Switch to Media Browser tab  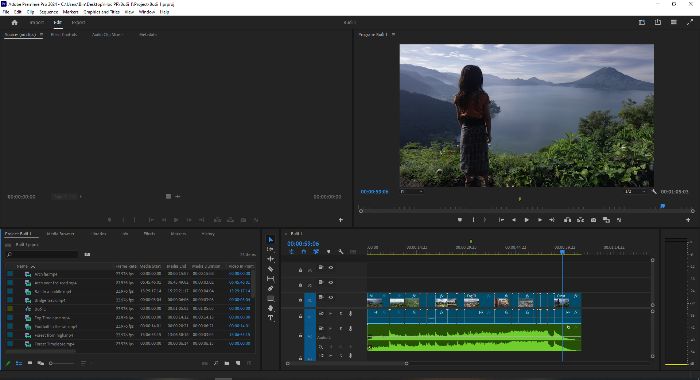pyautogui.click(x=60, y=234)
